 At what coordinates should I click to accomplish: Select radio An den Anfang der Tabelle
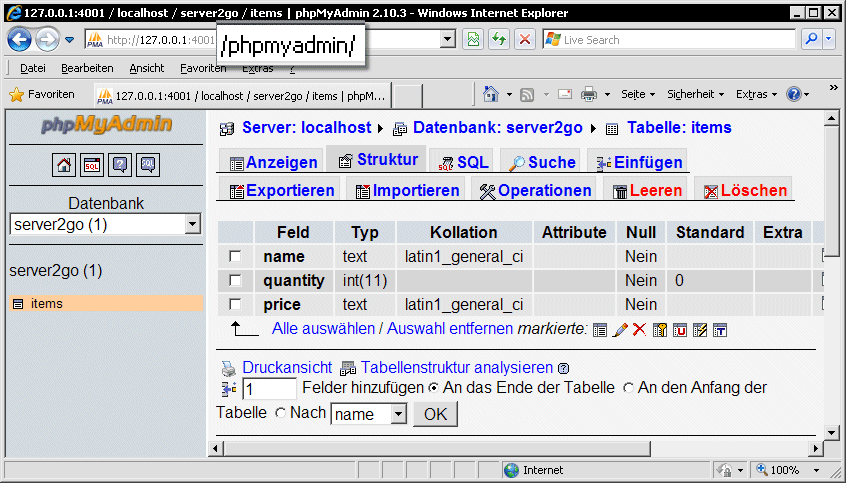[628, 387]
